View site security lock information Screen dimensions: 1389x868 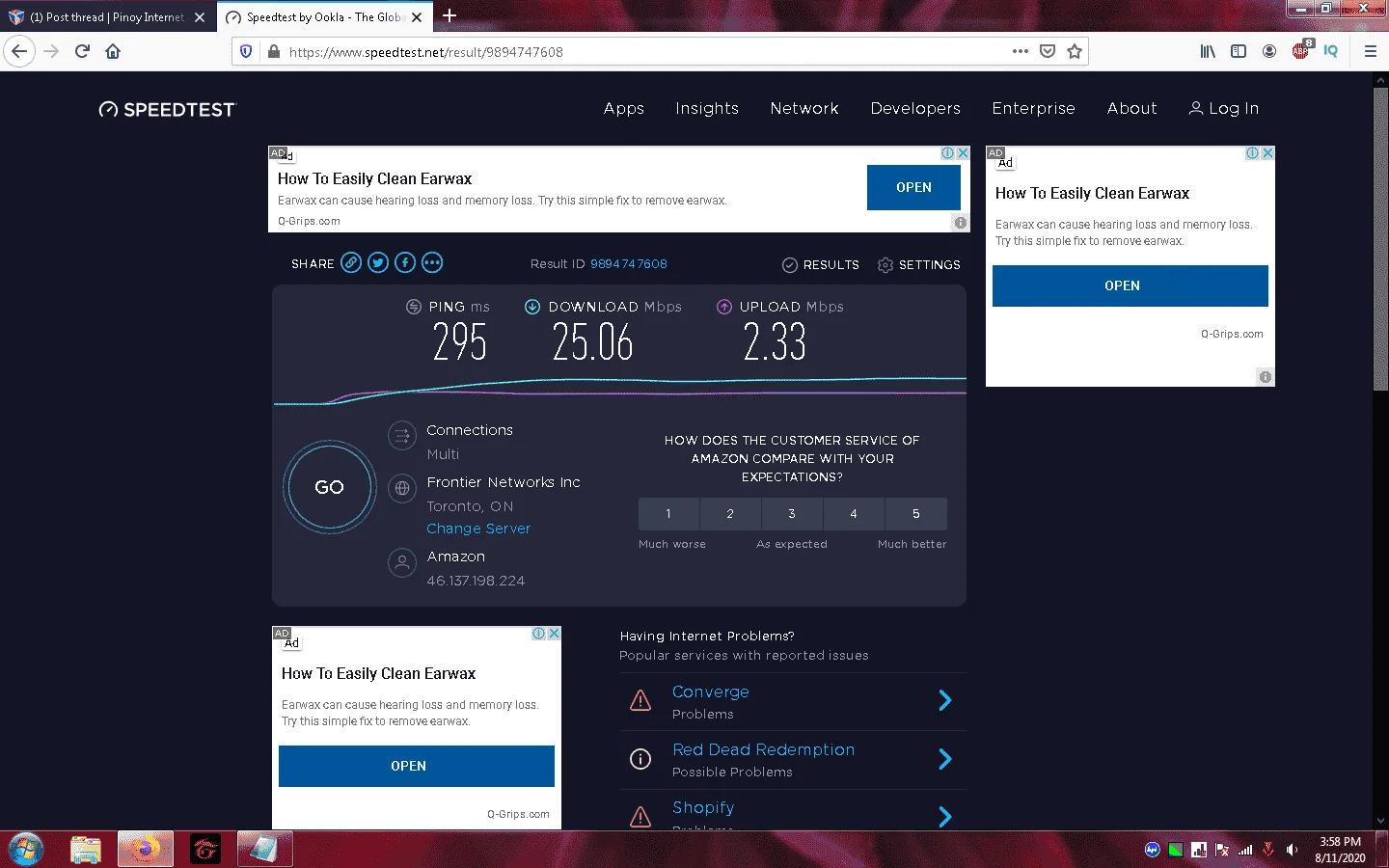[x=274, y=52]
